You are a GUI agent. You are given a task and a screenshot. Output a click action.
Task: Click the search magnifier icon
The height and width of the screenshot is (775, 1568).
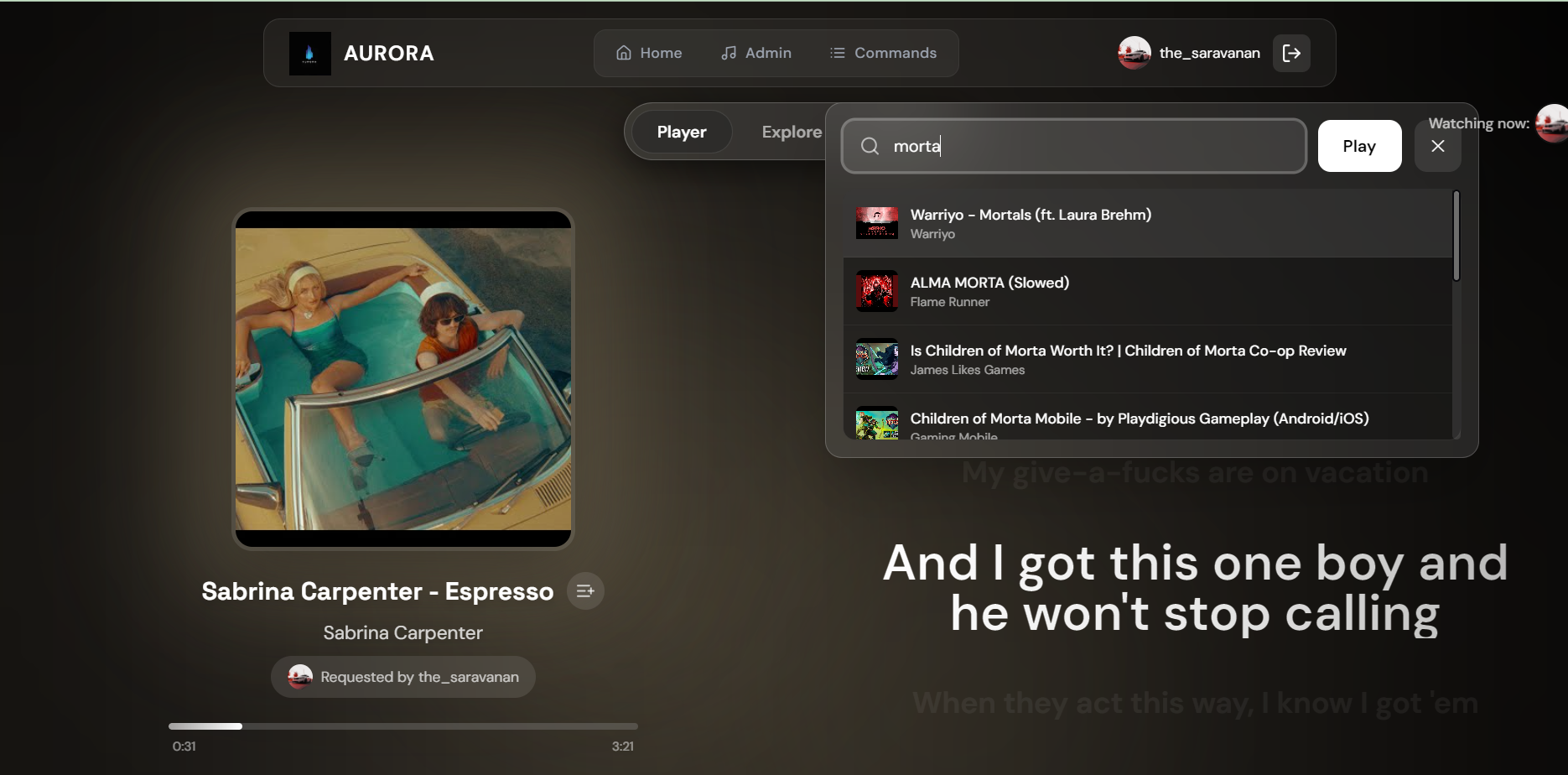point(870,146)
